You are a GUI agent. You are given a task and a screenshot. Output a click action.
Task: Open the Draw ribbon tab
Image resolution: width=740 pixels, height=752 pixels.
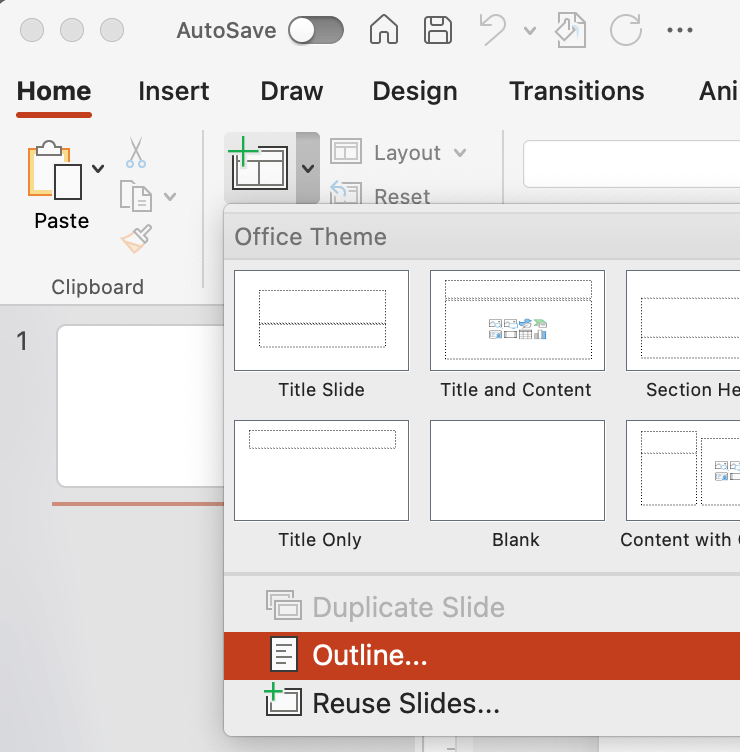pos(292,91)
